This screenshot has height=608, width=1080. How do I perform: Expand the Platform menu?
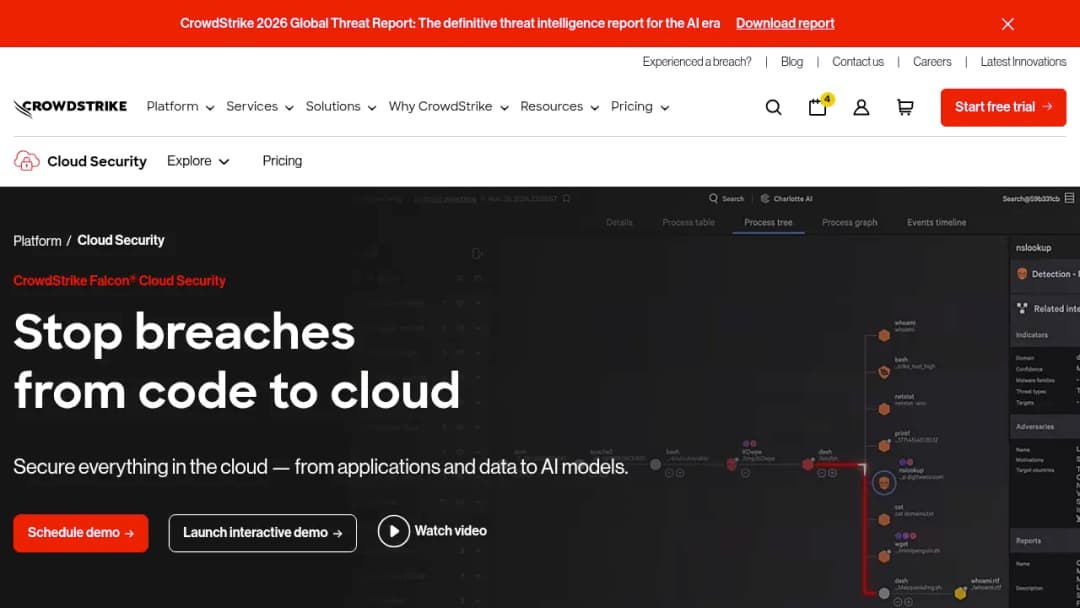(x=180, y=107)
